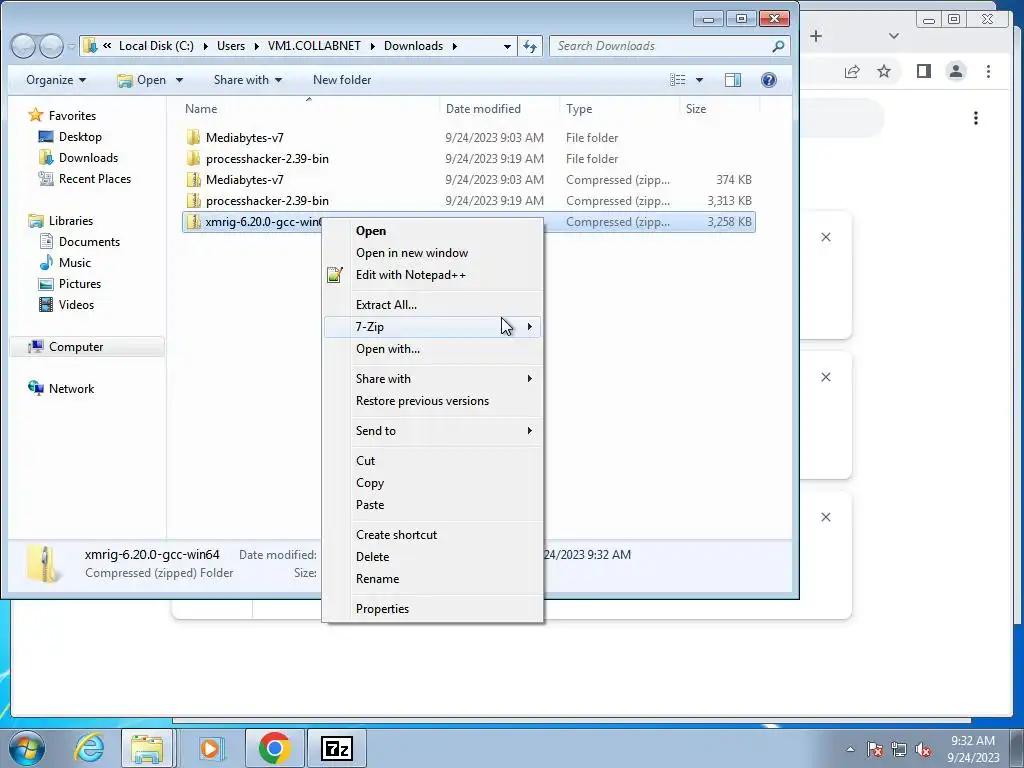Click the change view icon
The image size is (1024, 768).
678,80
